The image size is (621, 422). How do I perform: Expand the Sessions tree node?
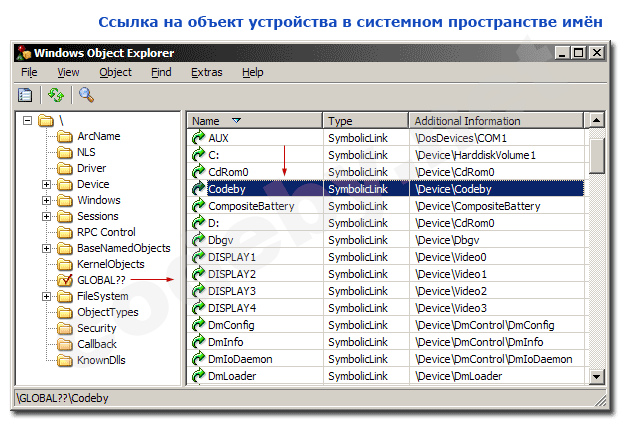point(46,216)
